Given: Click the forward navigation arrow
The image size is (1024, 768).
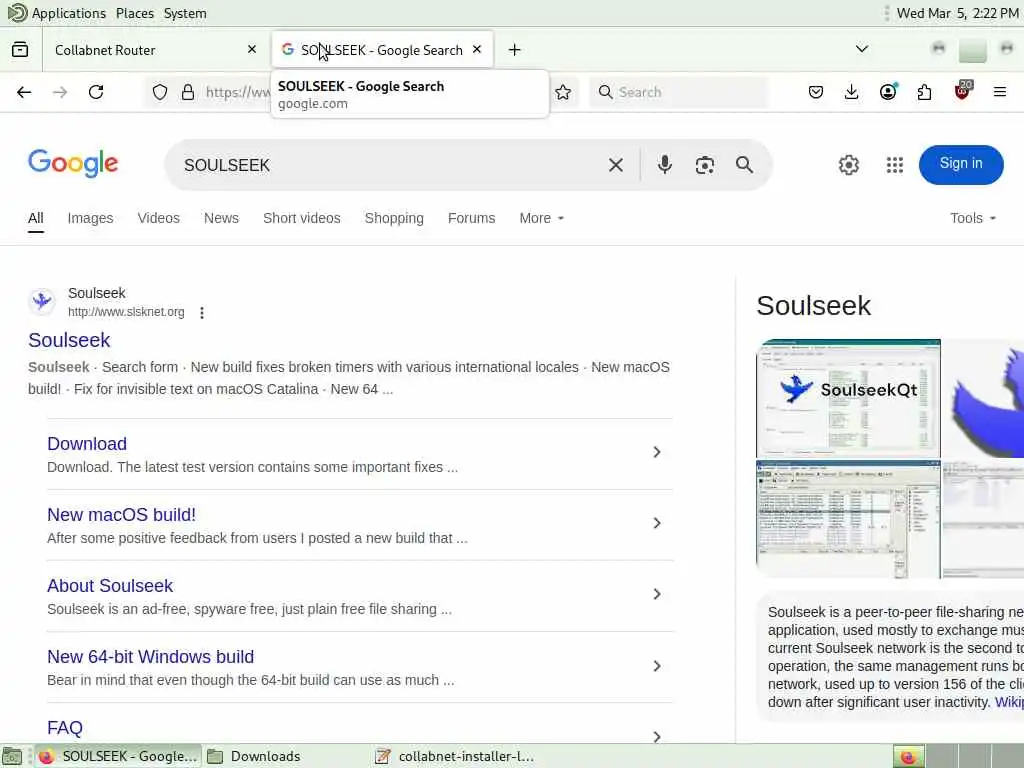Looking at the screenshot, I should pos(60,92).
